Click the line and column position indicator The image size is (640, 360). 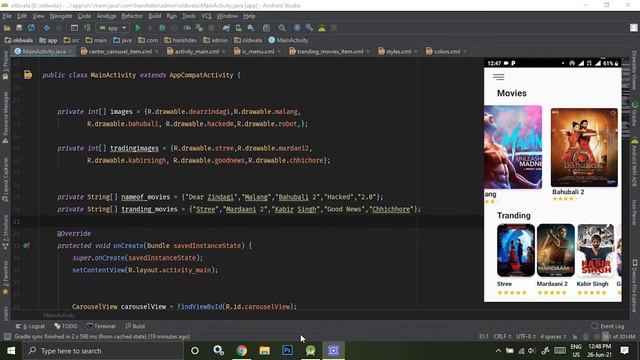483,337
